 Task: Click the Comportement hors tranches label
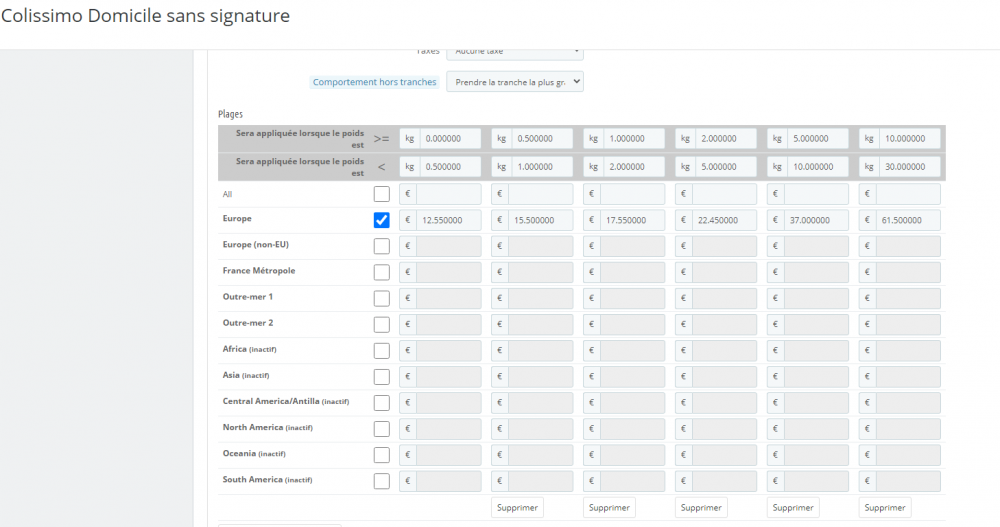point(374,82)
